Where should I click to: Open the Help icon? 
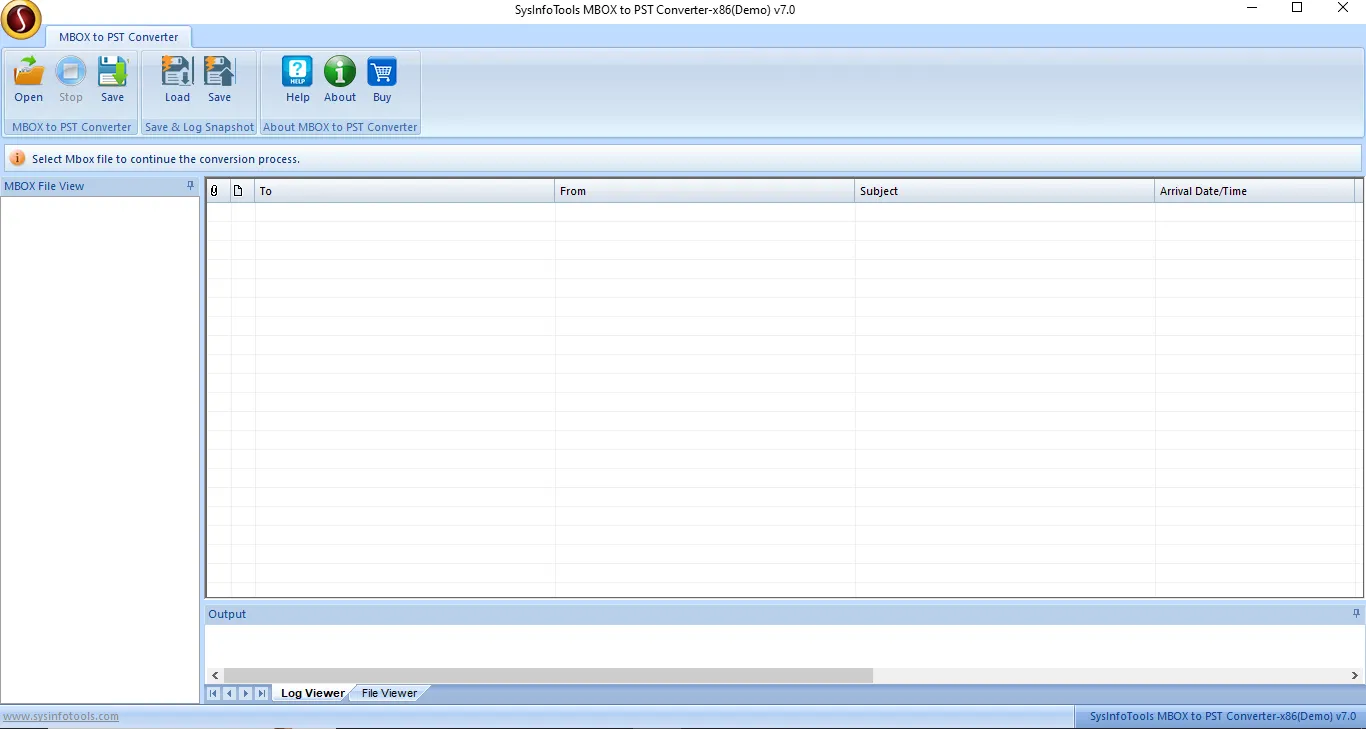coord(298,80)
